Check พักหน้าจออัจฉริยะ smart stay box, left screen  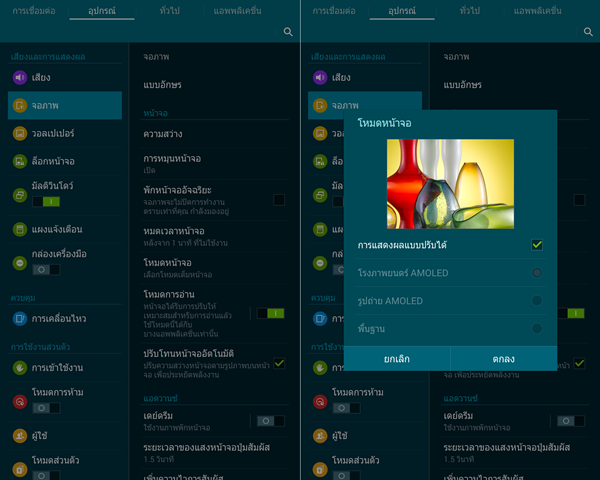pyautogui.click(x=279, y=200)
